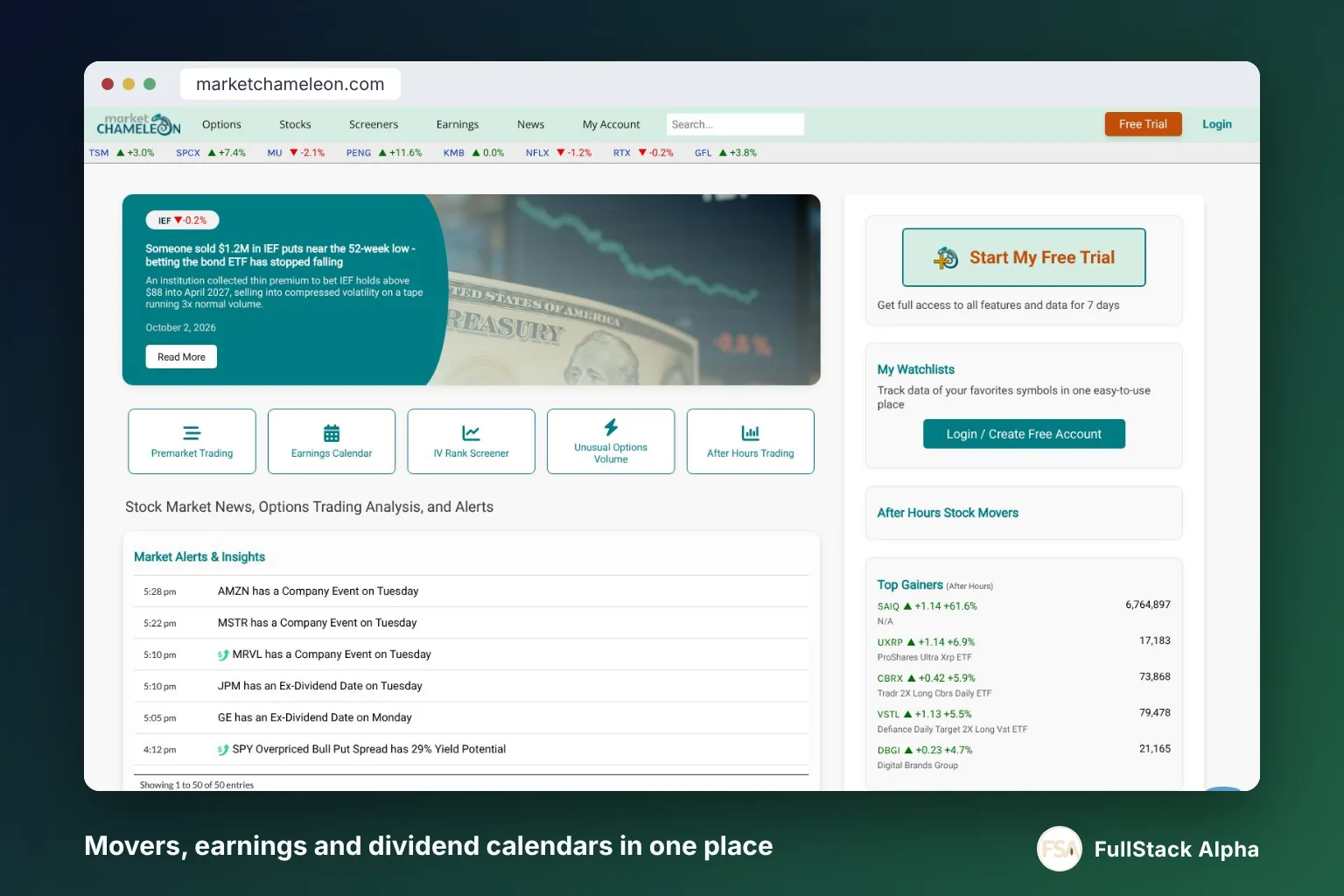Click the Login link
The image size is (1344, 896).
[1216, 124]
